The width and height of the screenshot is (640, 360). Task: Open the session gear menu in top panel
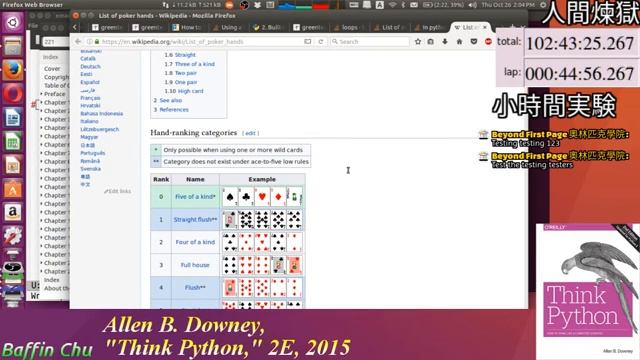[x=543, y=5]
